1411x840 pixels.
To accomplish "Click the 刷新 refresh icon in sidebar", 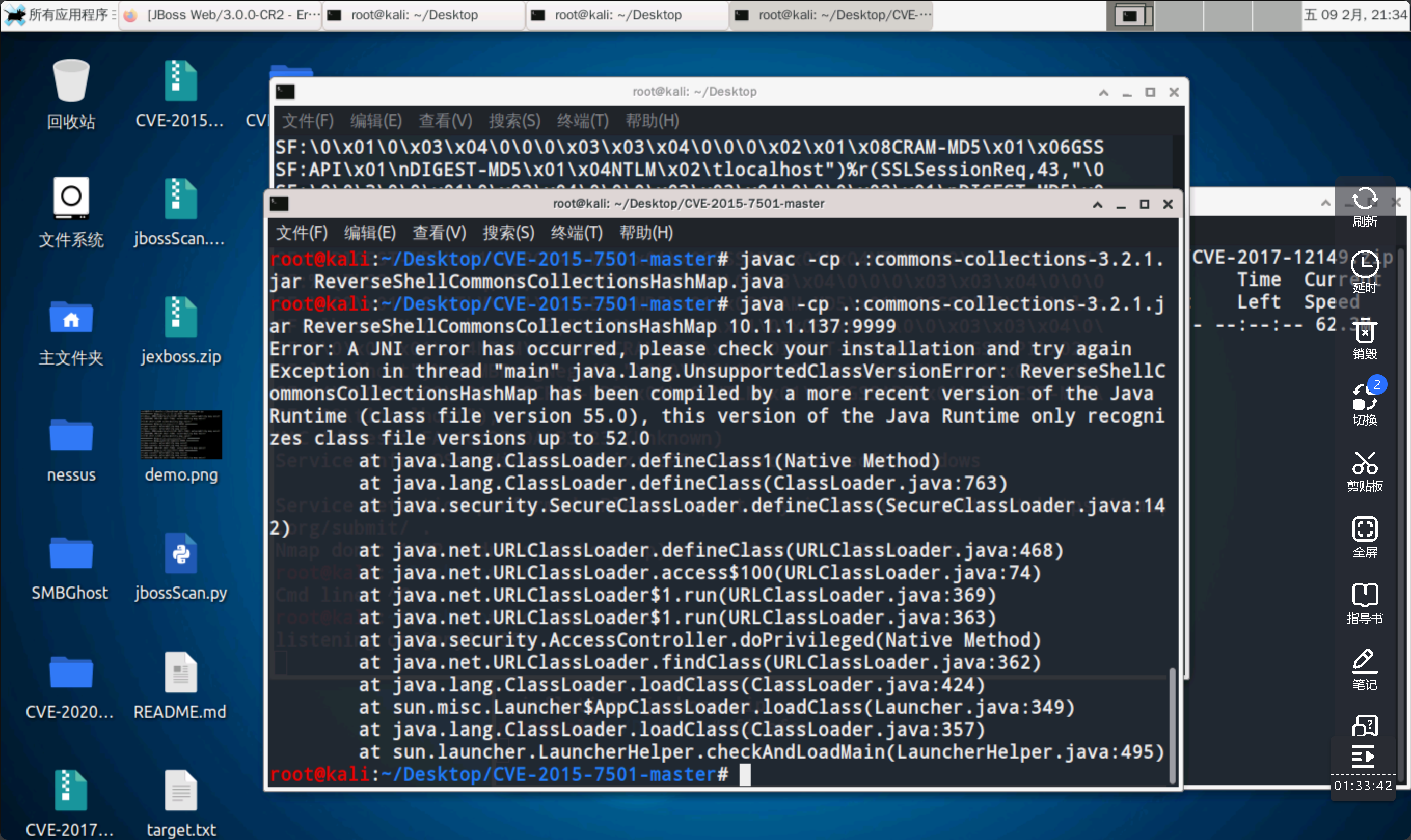I will click(1365, 199).
